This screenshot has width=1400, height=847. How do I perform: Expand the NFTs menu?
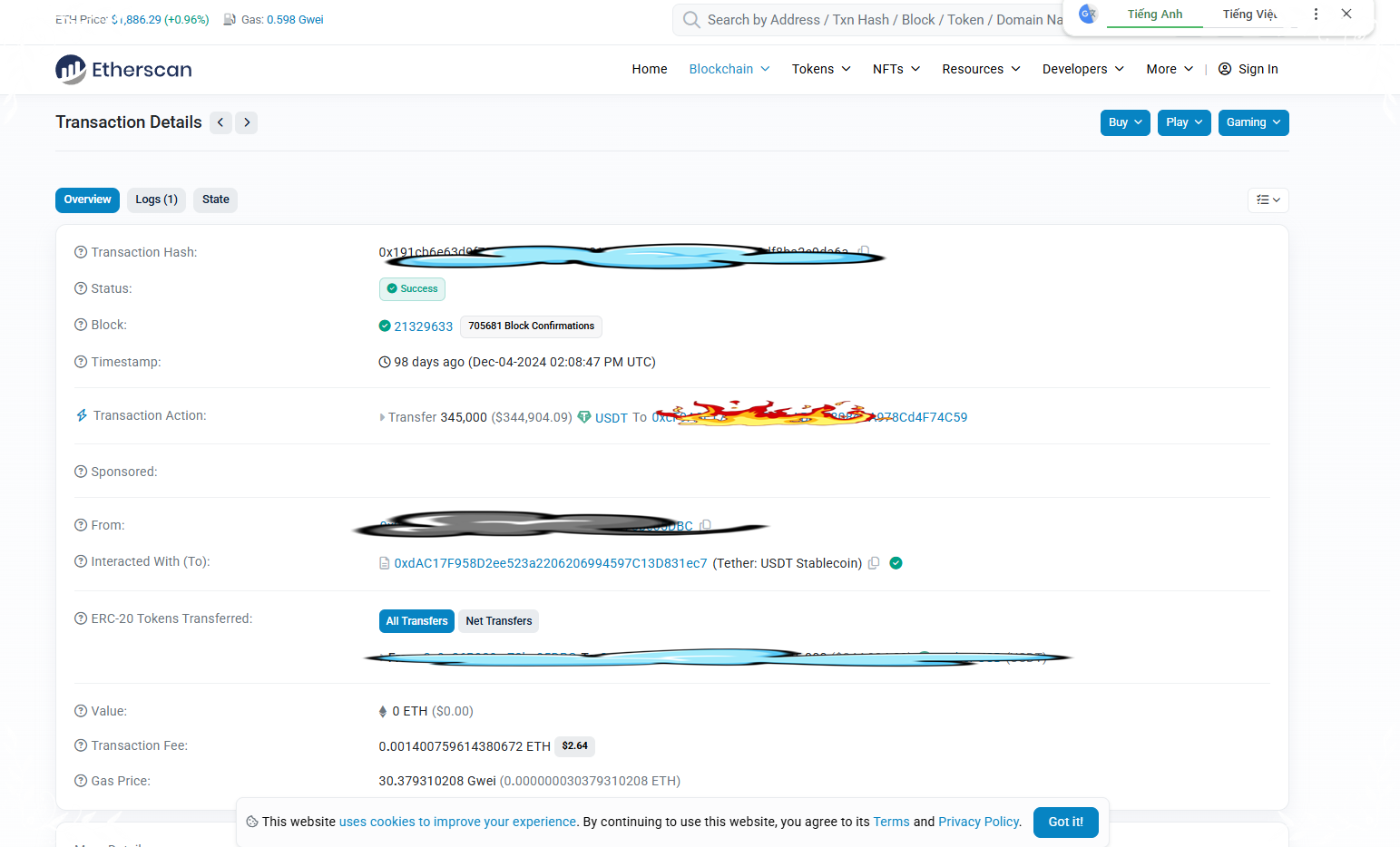896,69
